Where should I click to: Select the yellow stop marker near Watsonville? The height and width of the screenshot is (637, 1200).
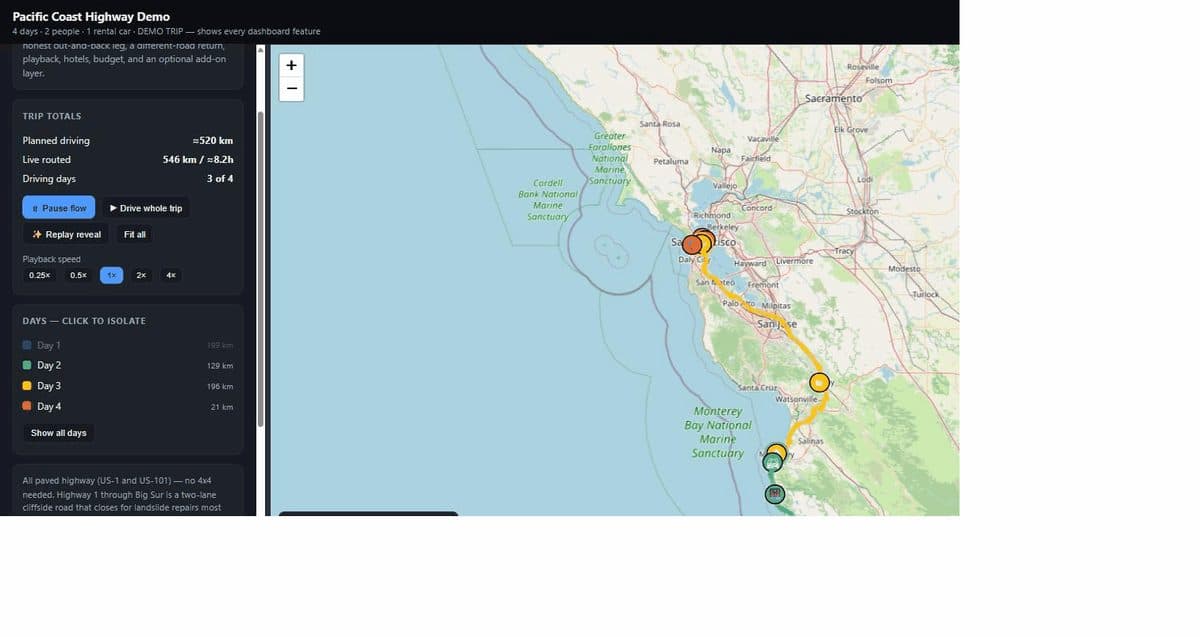coord(819,382)
